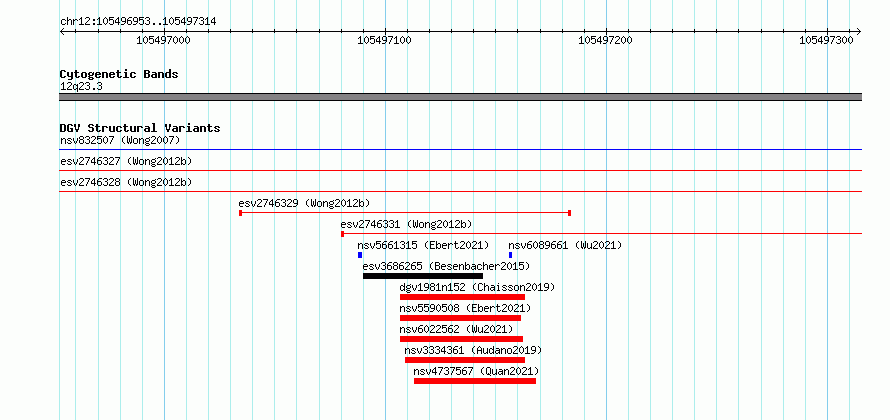Click the 105497300 ruler position label

(x=826, y=40)
